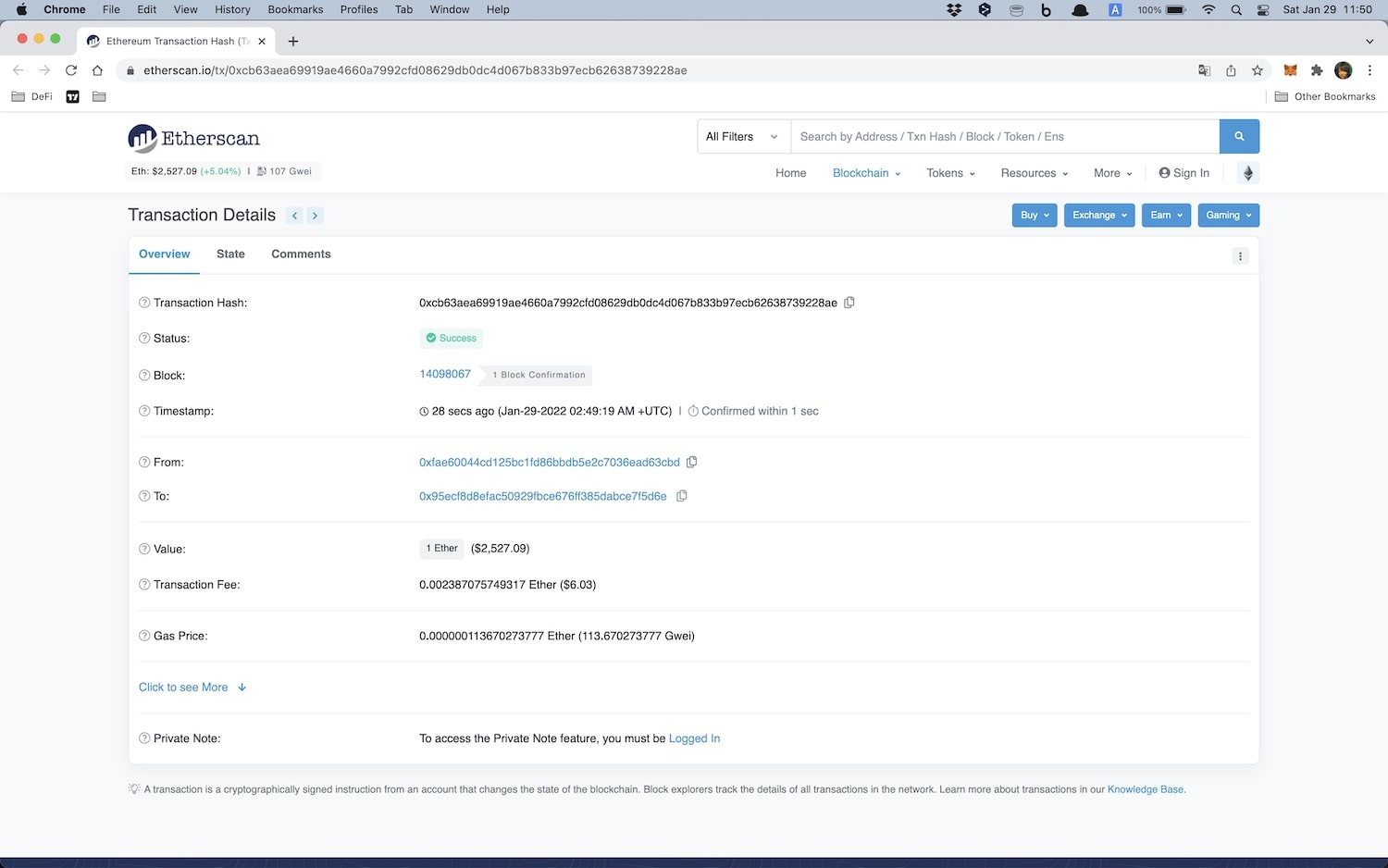Switch to the Comments tab
This screenshot has width=1388, height=868.
point(301,254)
